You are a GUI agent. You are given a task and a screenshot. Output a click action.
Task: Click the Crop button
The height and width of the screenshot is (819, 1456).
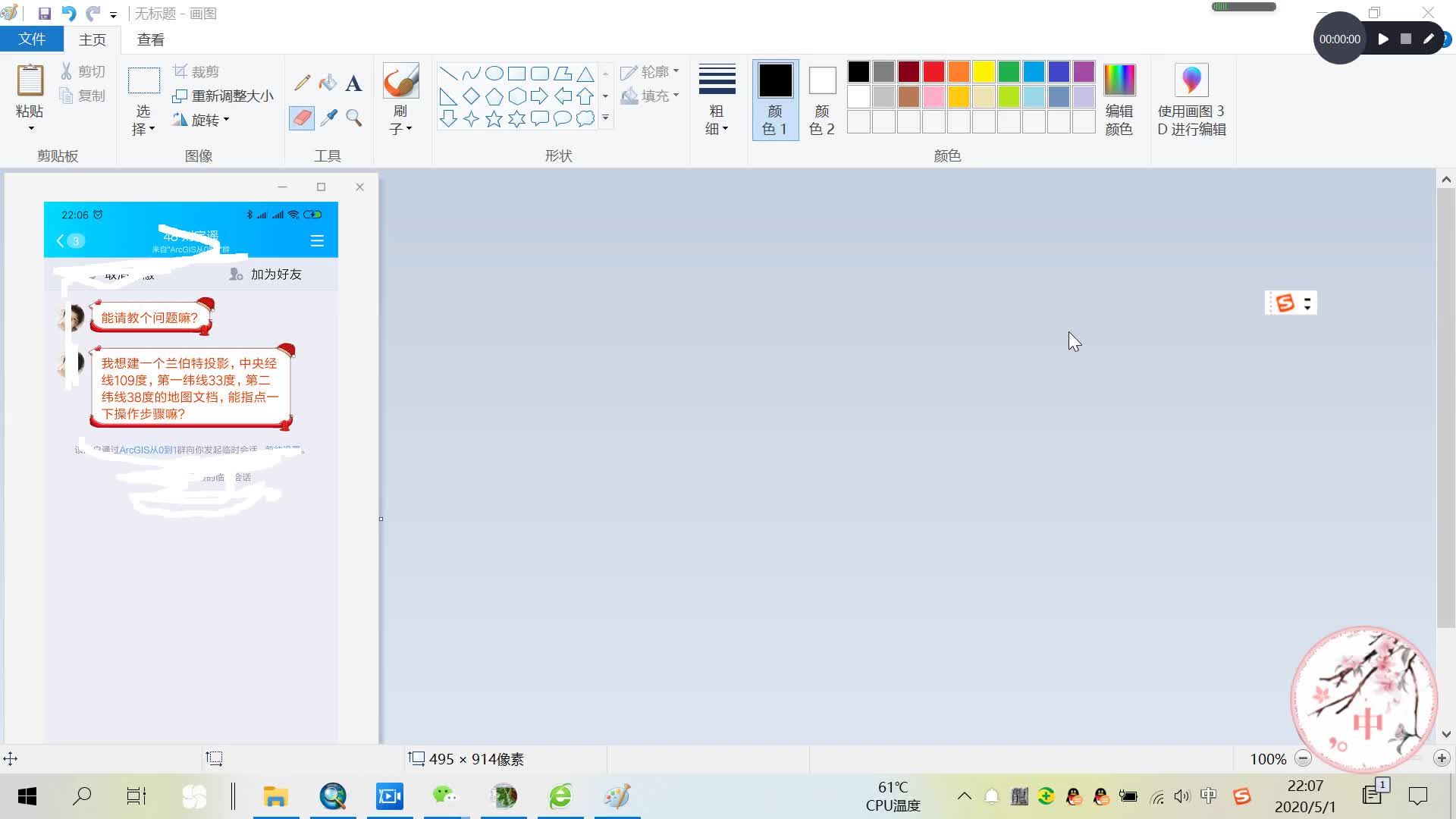(196, 71)
